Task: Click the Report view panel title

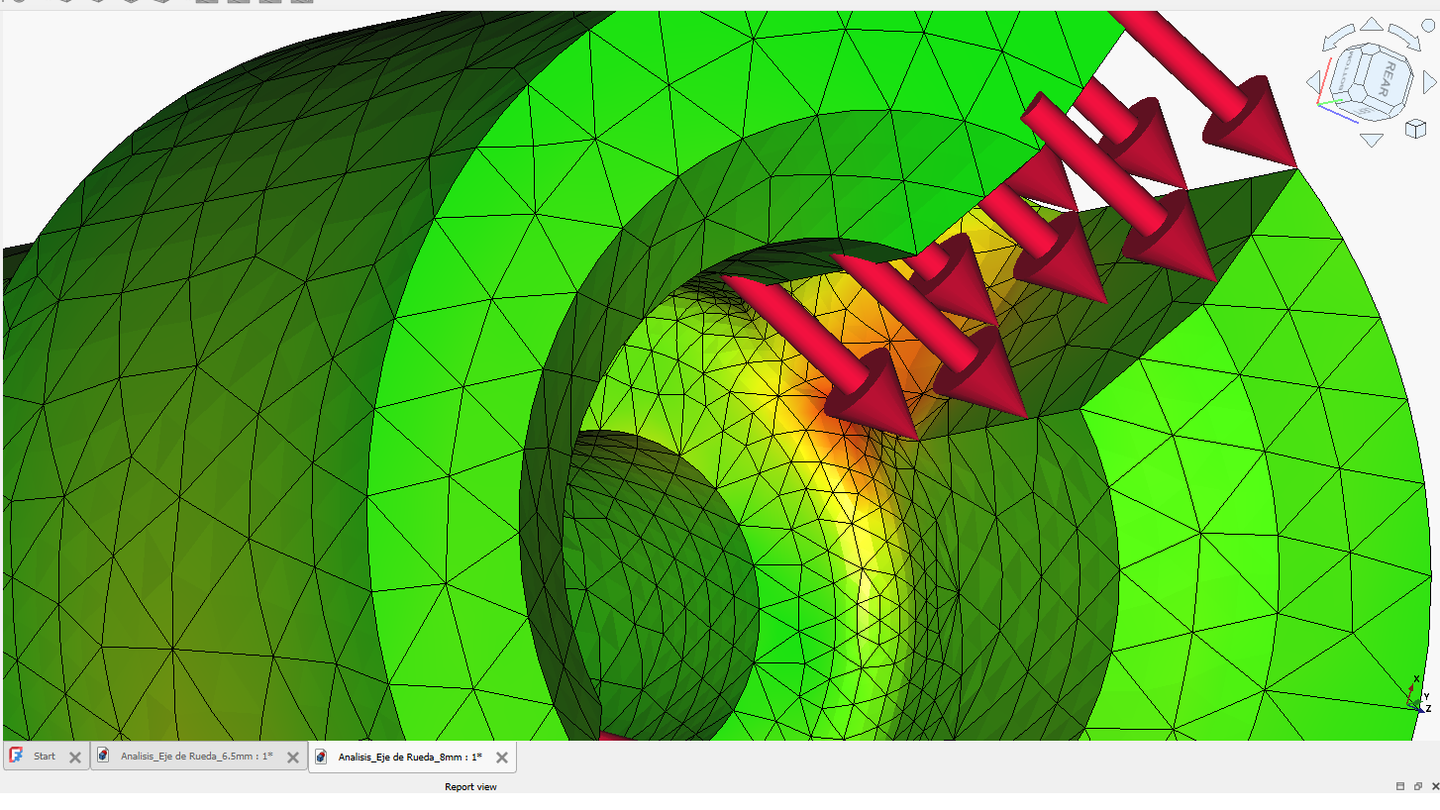Action: click(x=471, y=787)
